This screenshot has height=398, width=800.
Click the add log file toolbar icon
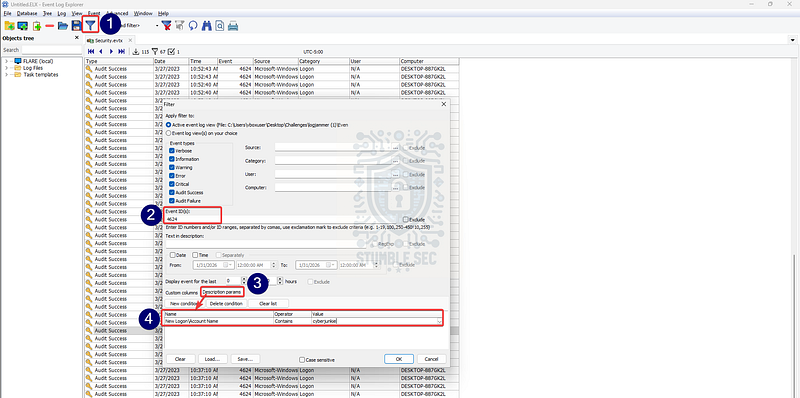click(x=37, y=26)
